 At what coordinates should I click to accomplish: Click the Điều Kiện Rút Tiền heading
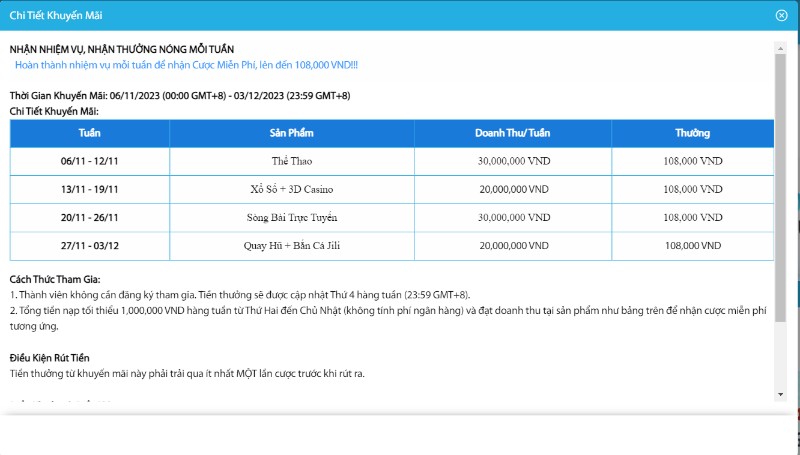click(x=56, y=357)
